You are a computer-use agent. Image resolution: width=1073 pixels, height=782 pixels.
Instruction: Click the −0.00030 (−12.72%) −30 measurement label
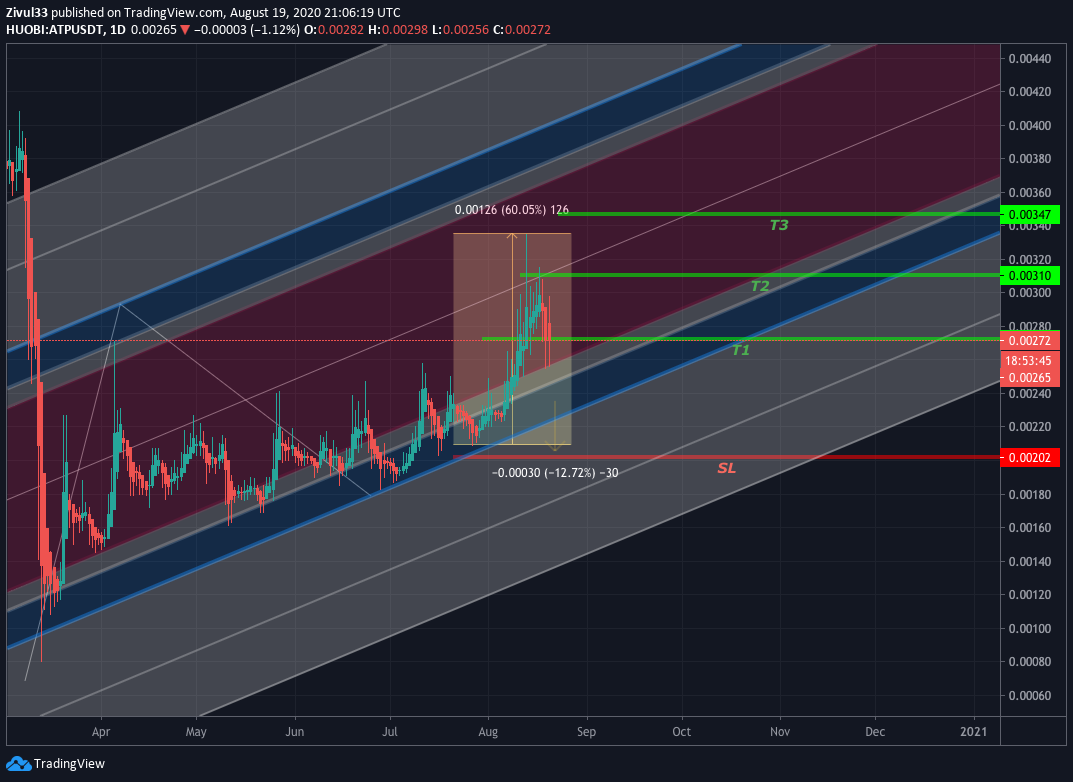555,473
